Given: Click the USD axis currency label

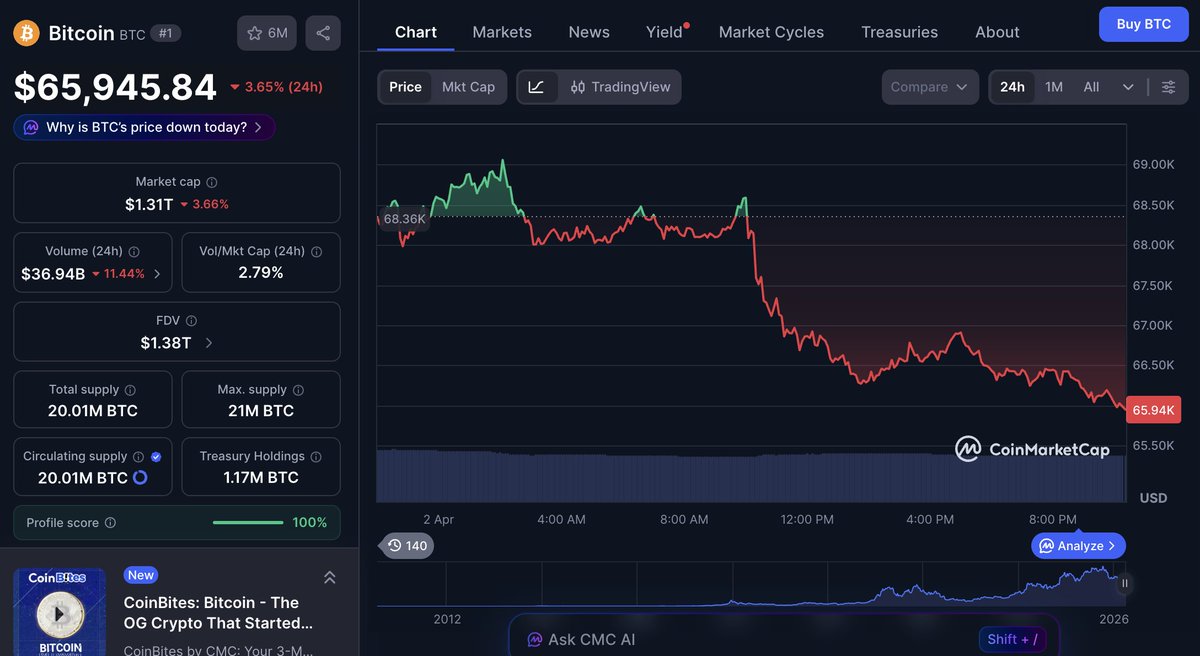Looking at the screenshot, I should [x=1153, y=498].
